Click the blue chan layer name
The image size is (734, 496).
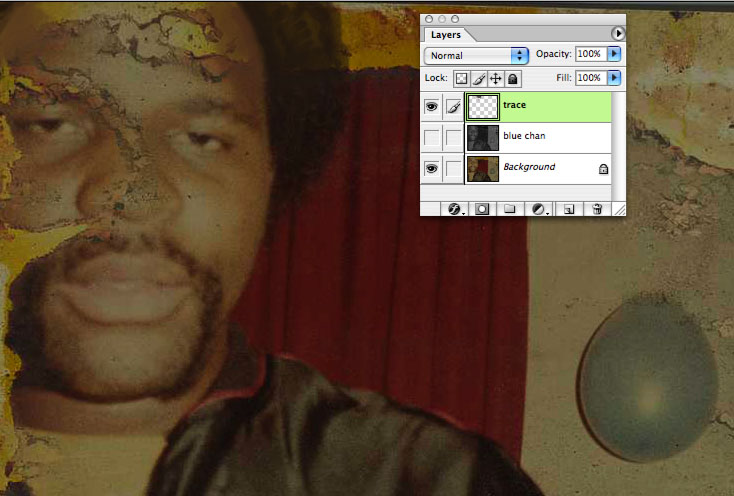[524, 136]
